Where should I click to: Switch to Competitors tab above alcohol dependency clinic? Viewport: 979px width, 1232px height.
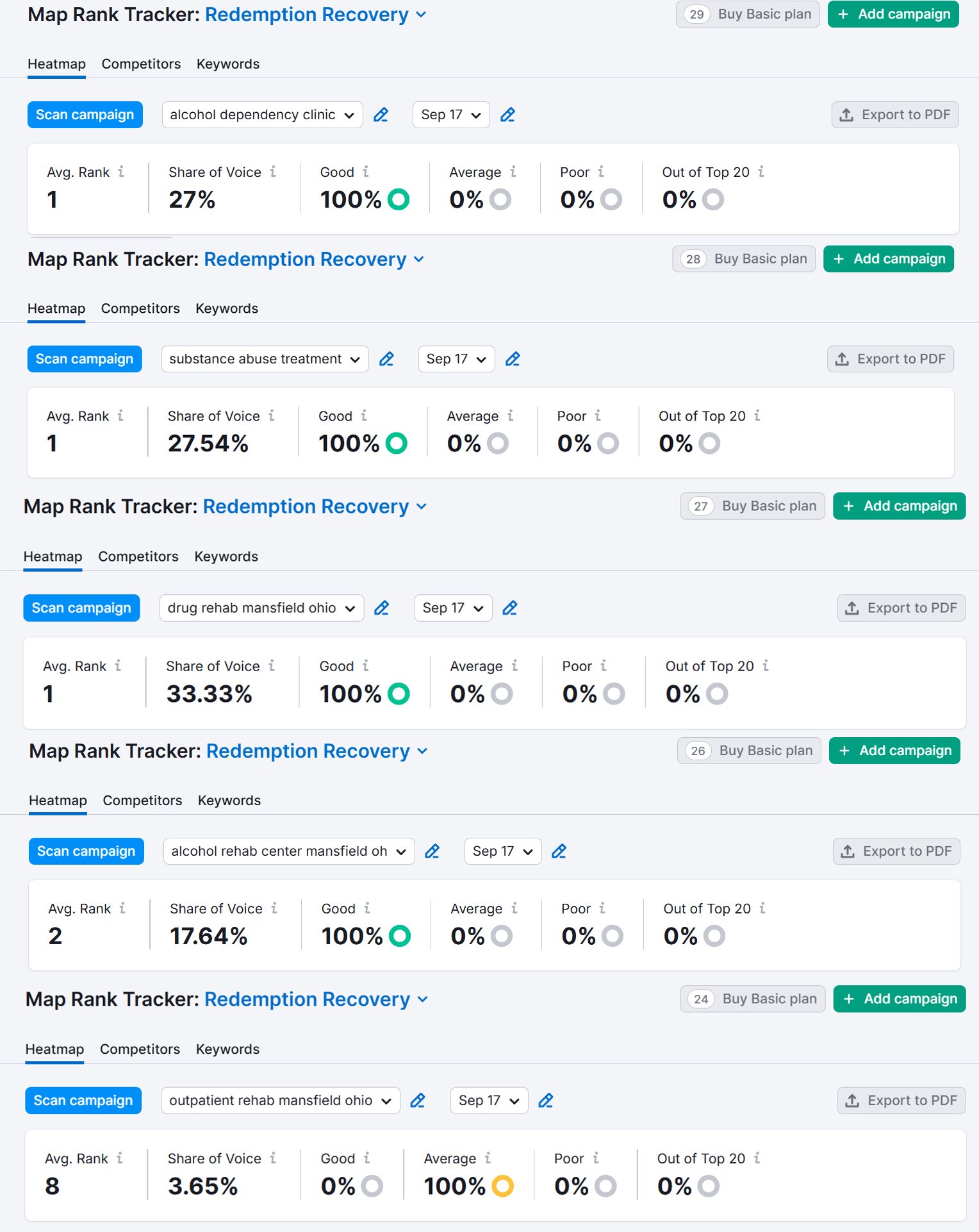click(x=141, y=64)
